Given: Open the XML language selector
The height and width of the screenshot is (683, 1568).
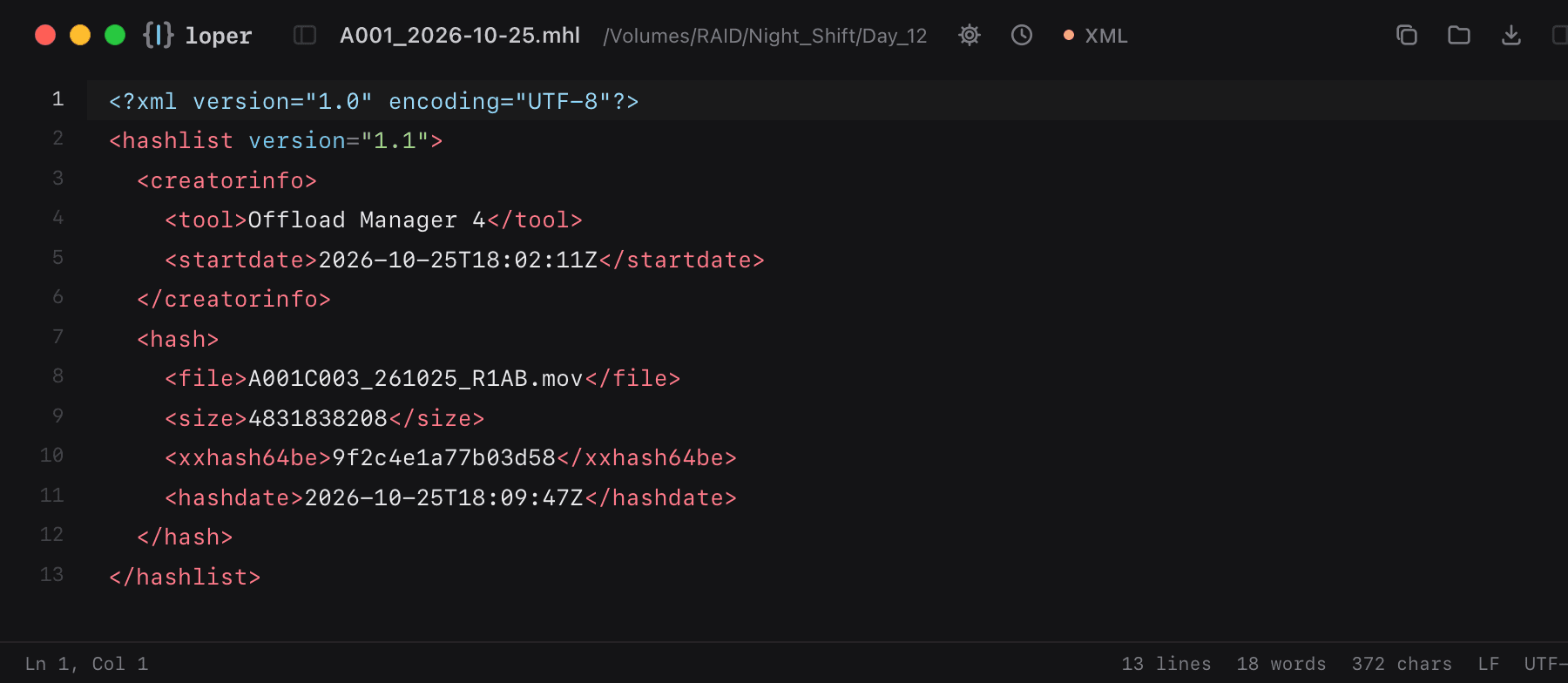Looking at the screenshot, I should [x=1096, y=36].
